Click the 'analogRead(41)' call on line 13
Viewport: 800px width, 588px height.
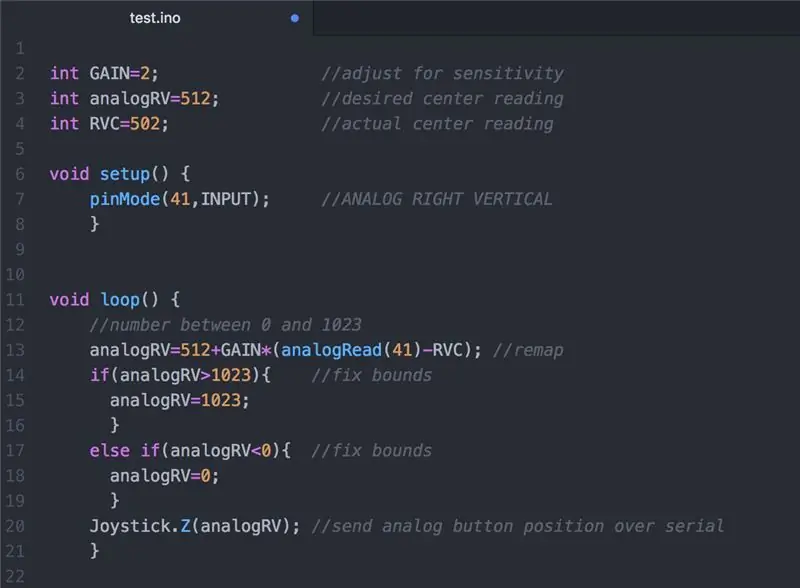[x=351, y=350]
